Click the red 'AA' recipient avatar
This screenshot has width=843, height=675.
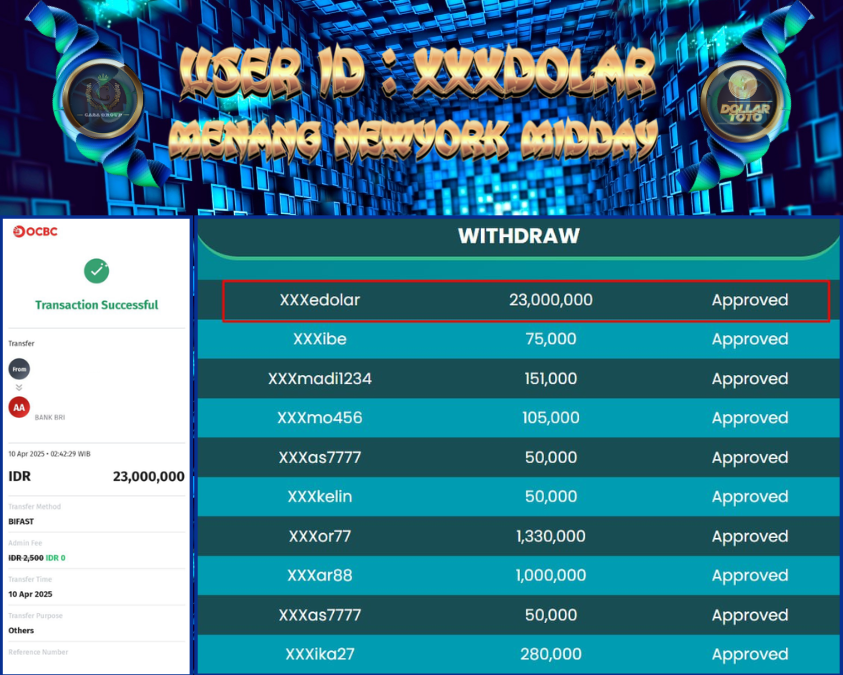point(19,407)
